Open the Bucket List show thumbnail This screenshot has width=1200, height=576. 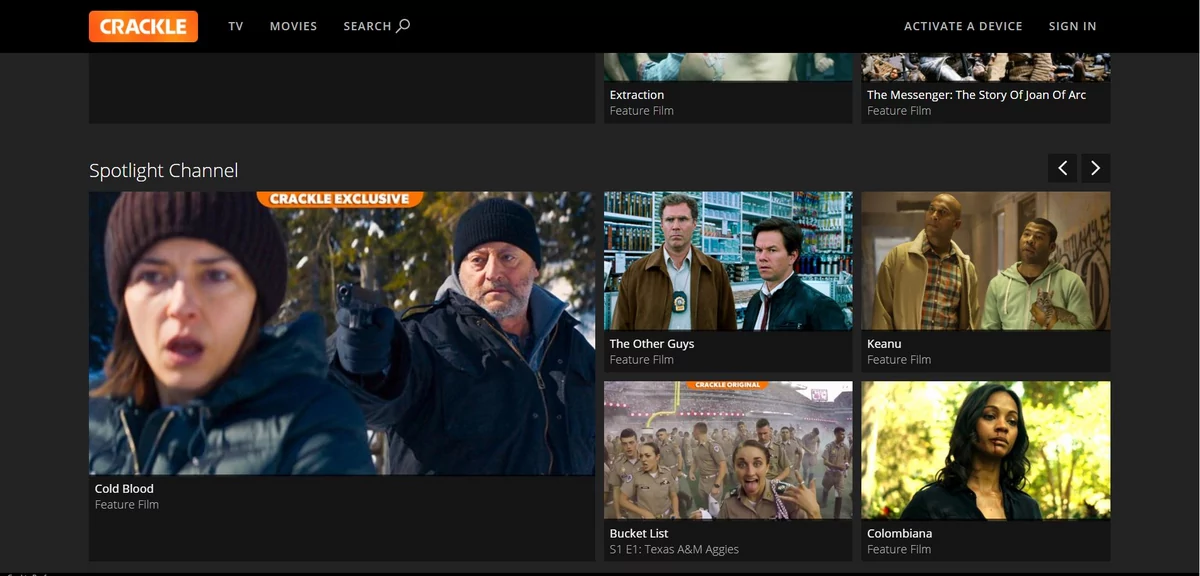click(x=728, y=450)
